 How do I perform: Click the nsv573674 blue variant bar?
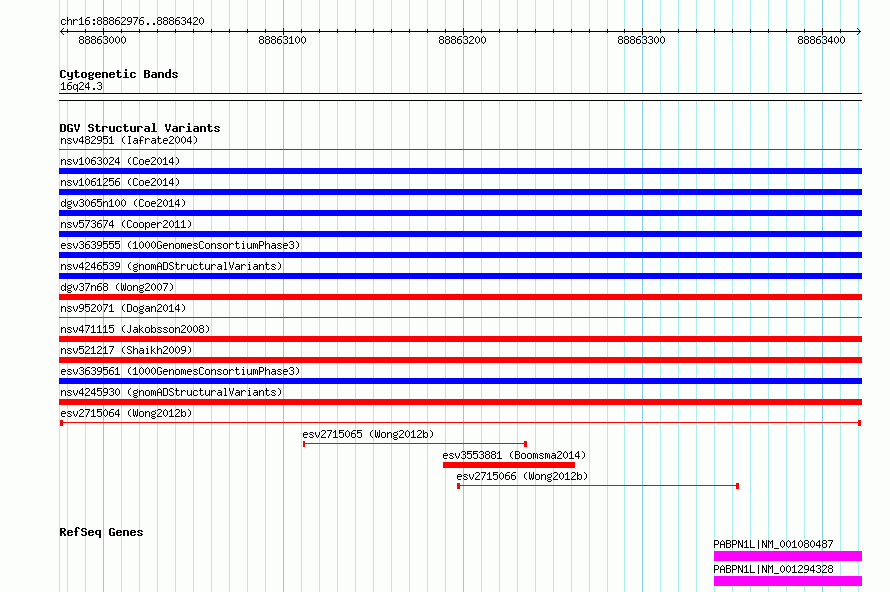point(460,234)
